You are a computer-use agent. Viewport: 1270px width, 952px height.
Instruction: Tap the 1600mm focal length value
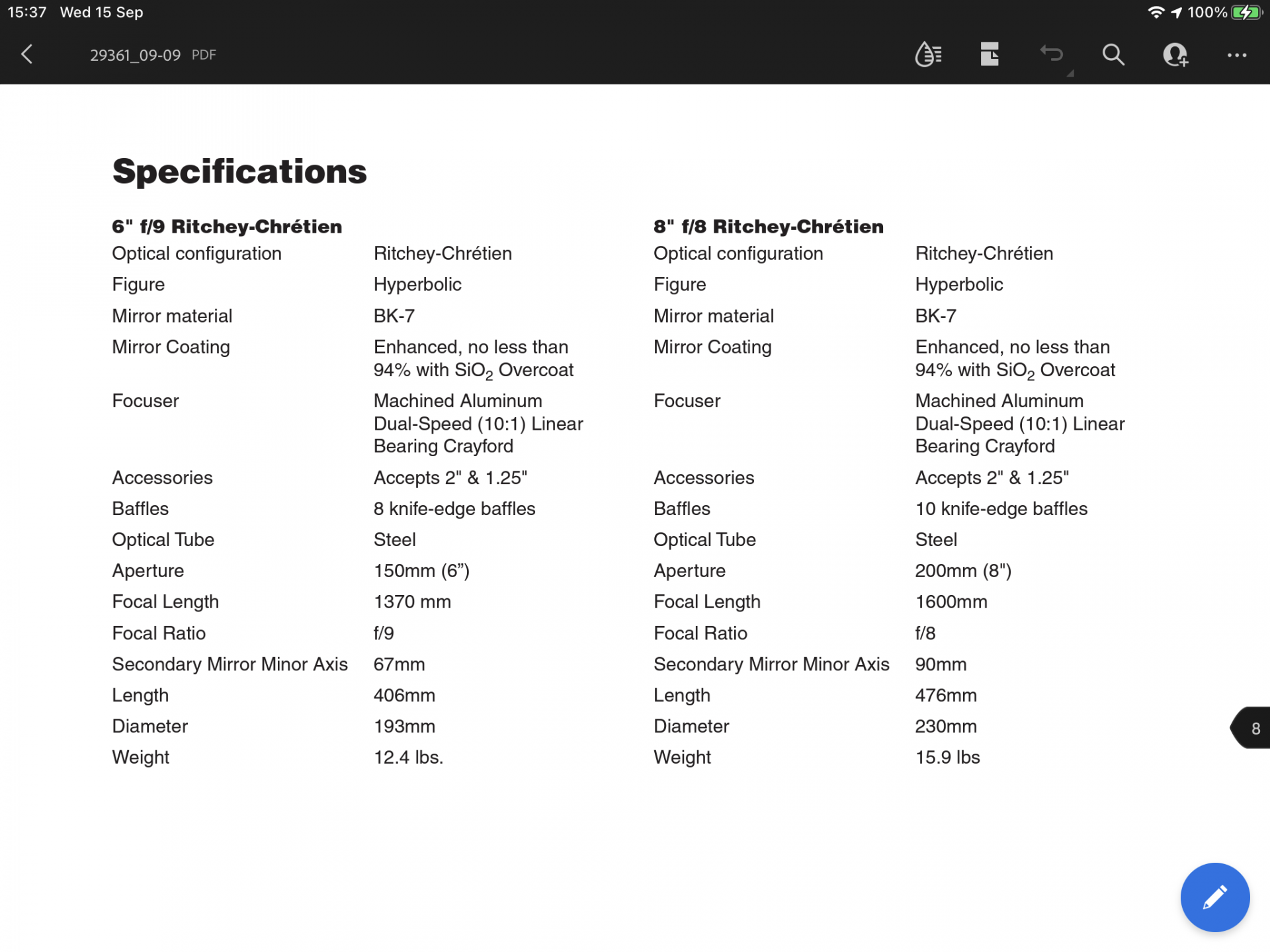[x=951, y=602]
